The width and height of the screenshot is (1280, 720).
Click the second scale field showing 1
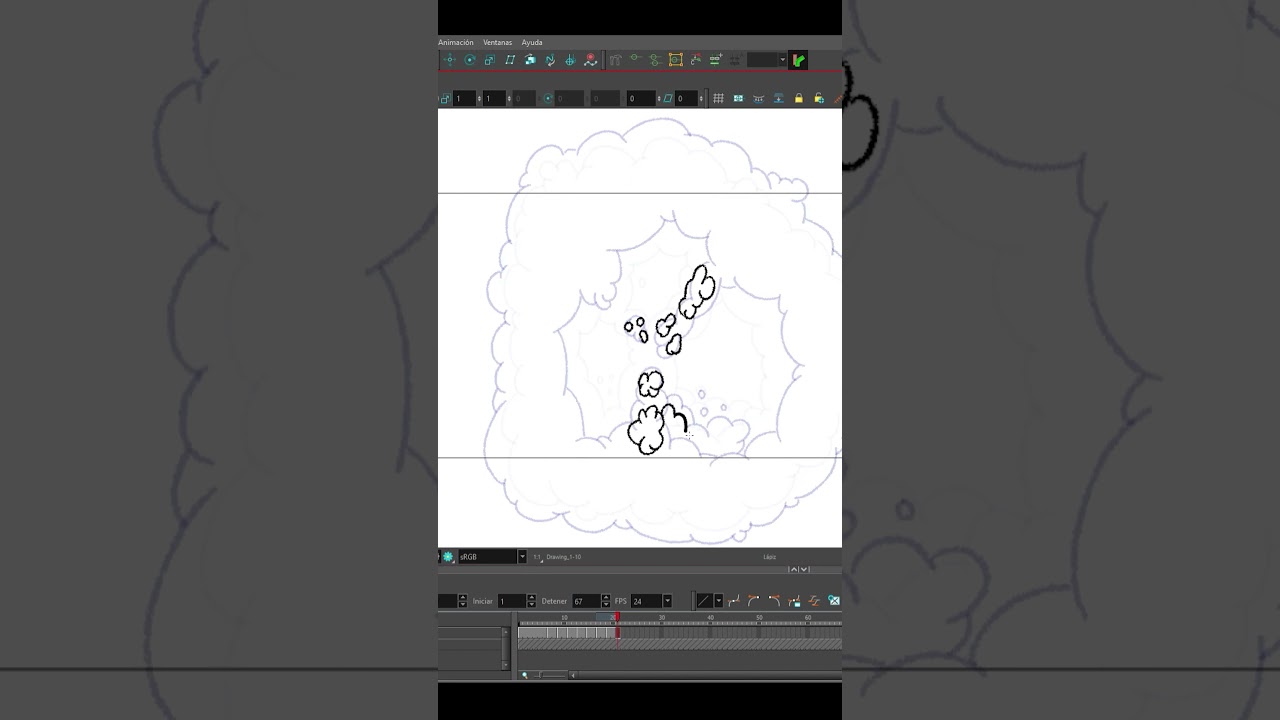coord(494,98)
